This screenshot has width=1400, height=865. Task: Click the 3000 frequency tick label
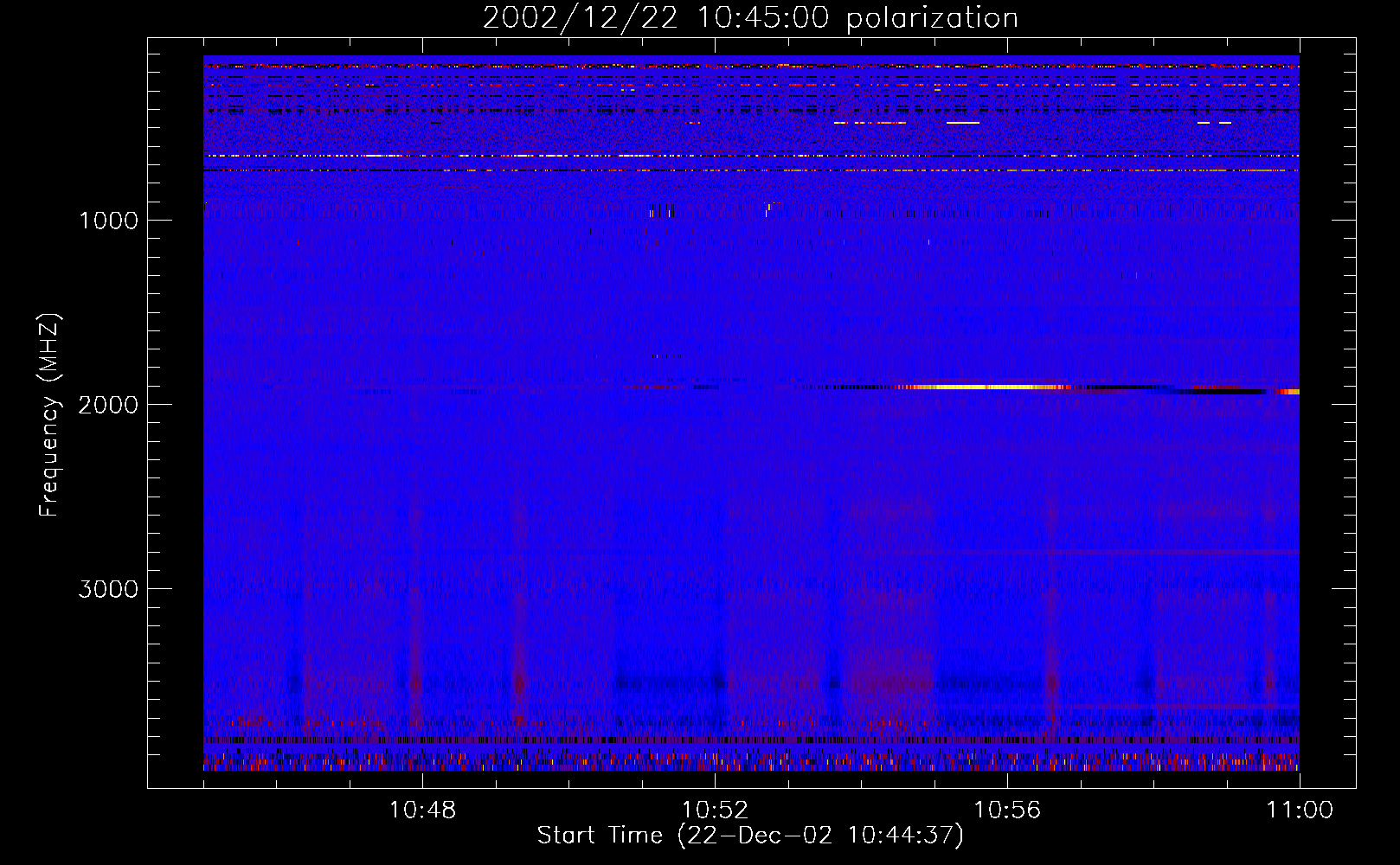click(108, 589)
